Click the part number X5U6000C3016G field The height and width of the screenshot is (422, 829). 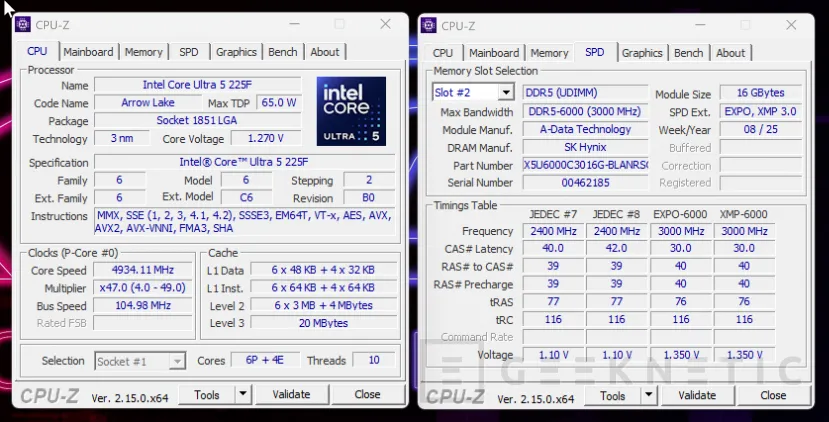585,165
